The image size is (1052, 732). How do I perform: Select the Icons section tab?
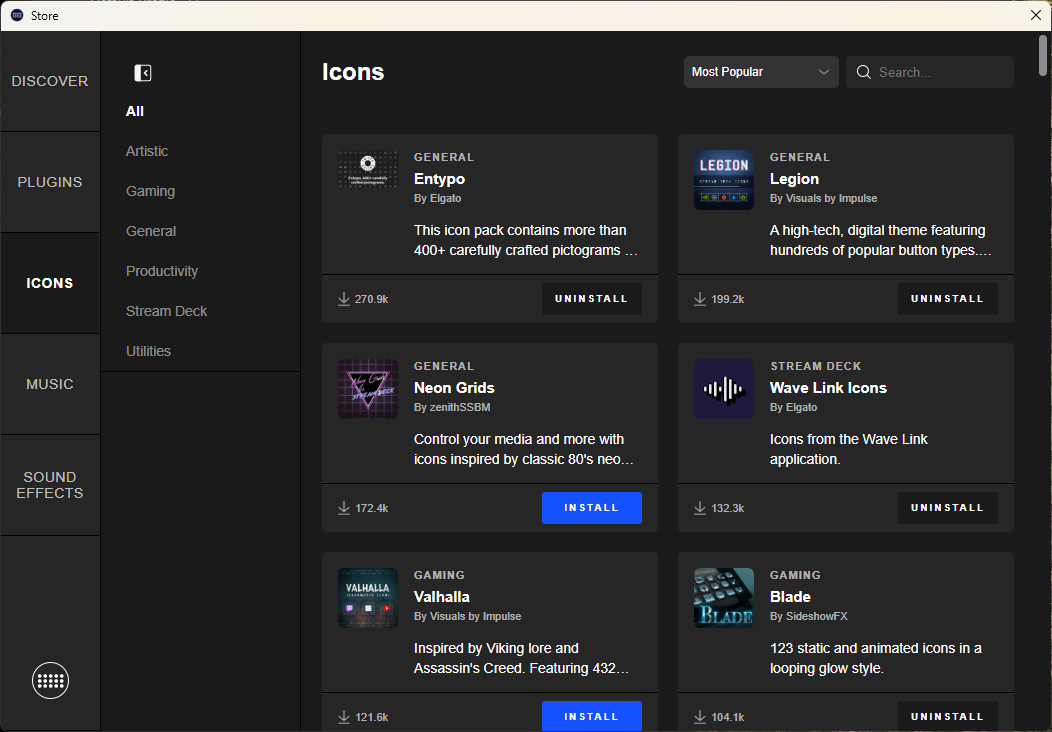[50, 283]
